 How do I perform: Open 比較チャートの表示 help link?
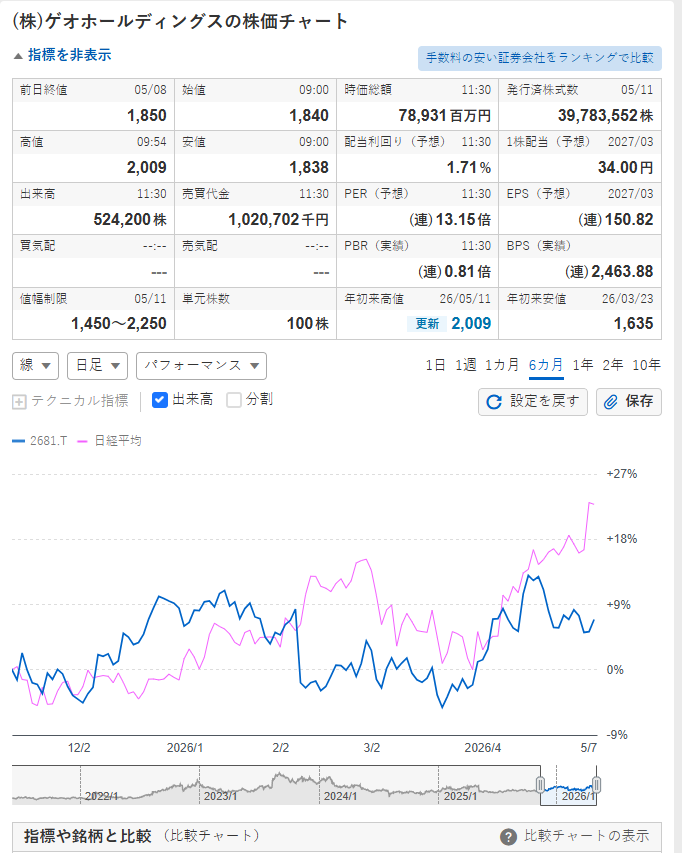(586, 836)
